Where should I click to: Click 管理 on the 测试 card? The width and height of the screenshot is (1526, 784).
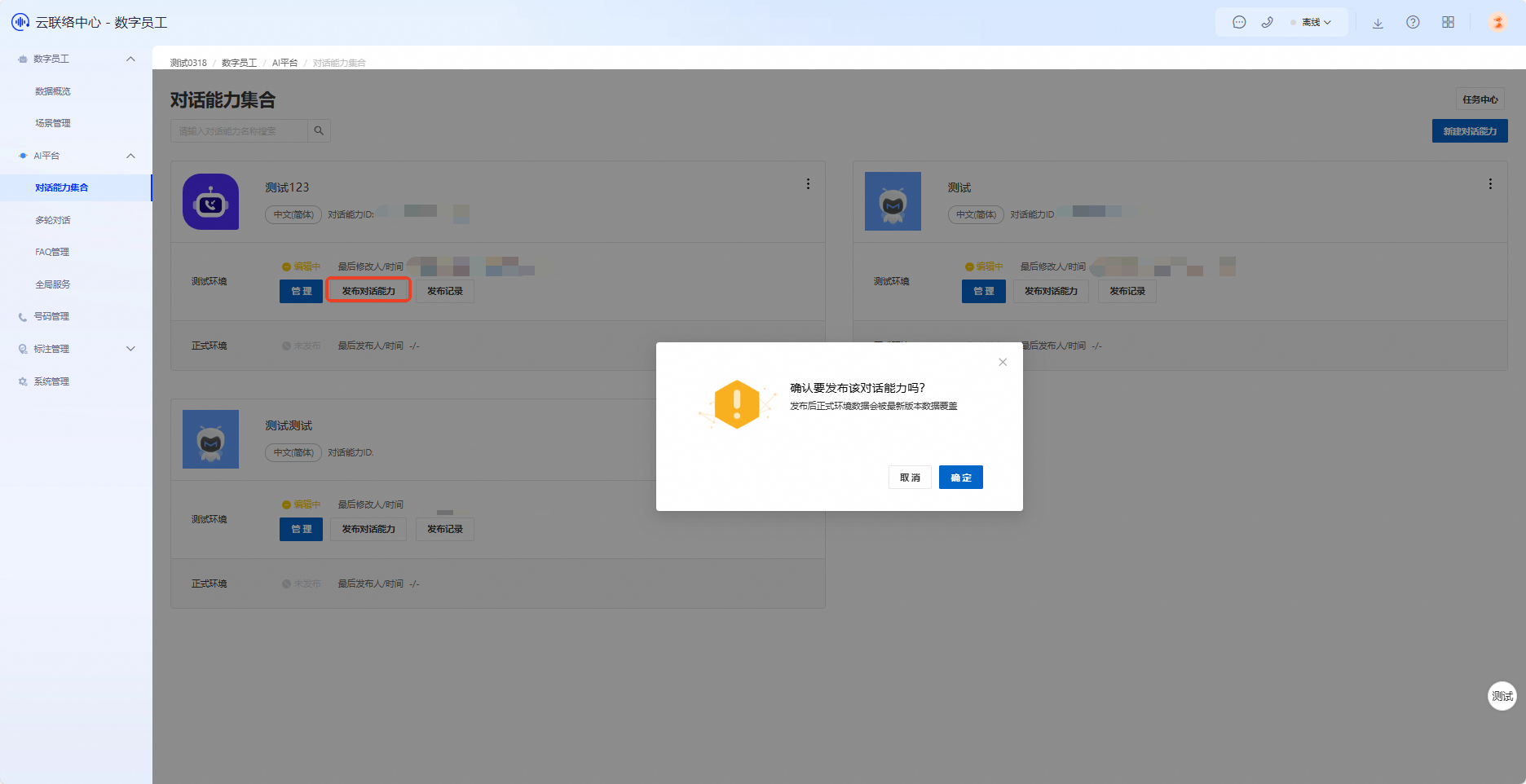click(x=984, y=291)
